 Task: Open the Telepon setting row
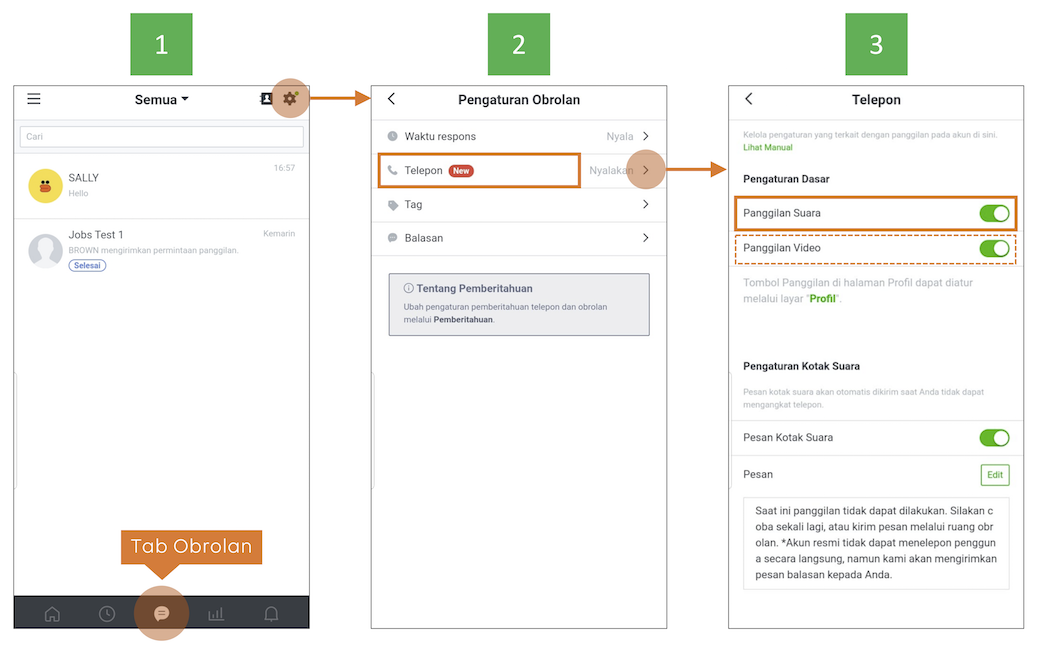(519, 170)
